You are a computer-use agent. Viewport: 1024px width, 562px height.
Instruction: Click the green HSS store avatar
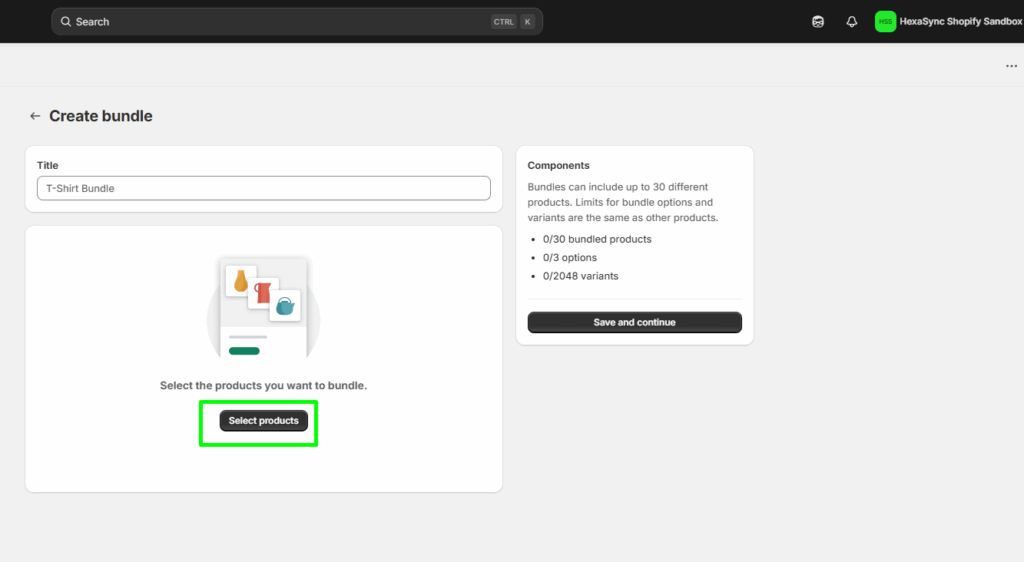coord(885,22)
